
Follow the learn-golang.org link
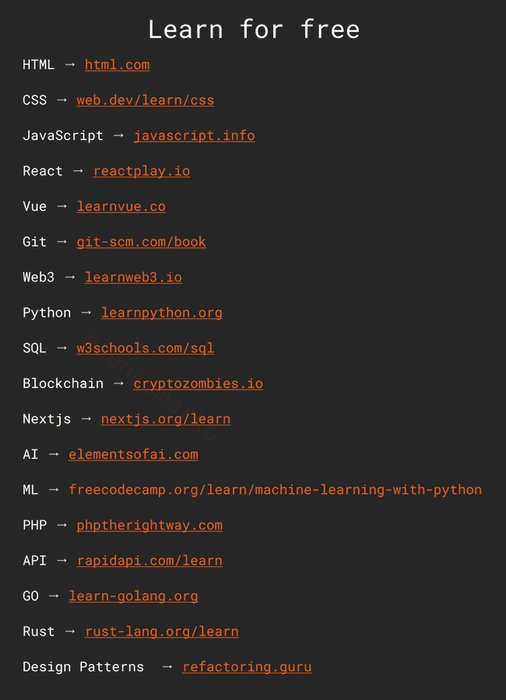(133, 596)
